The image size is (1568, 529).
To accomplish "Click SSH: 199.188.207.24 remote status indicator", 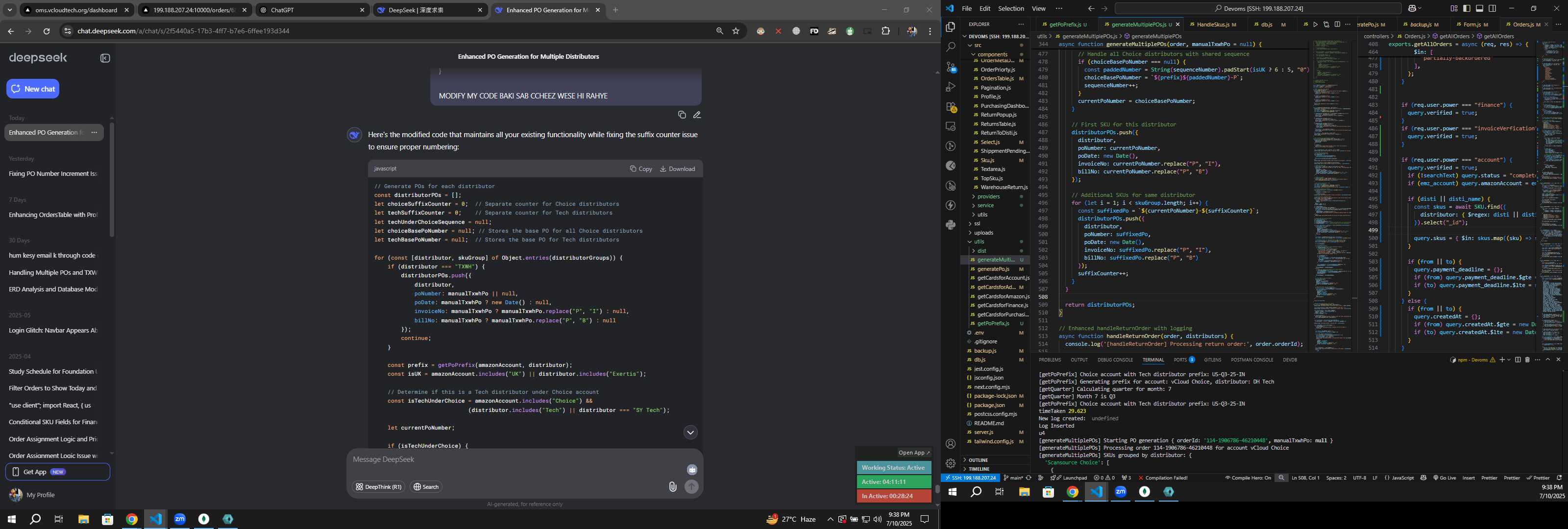I will (971, 478).
